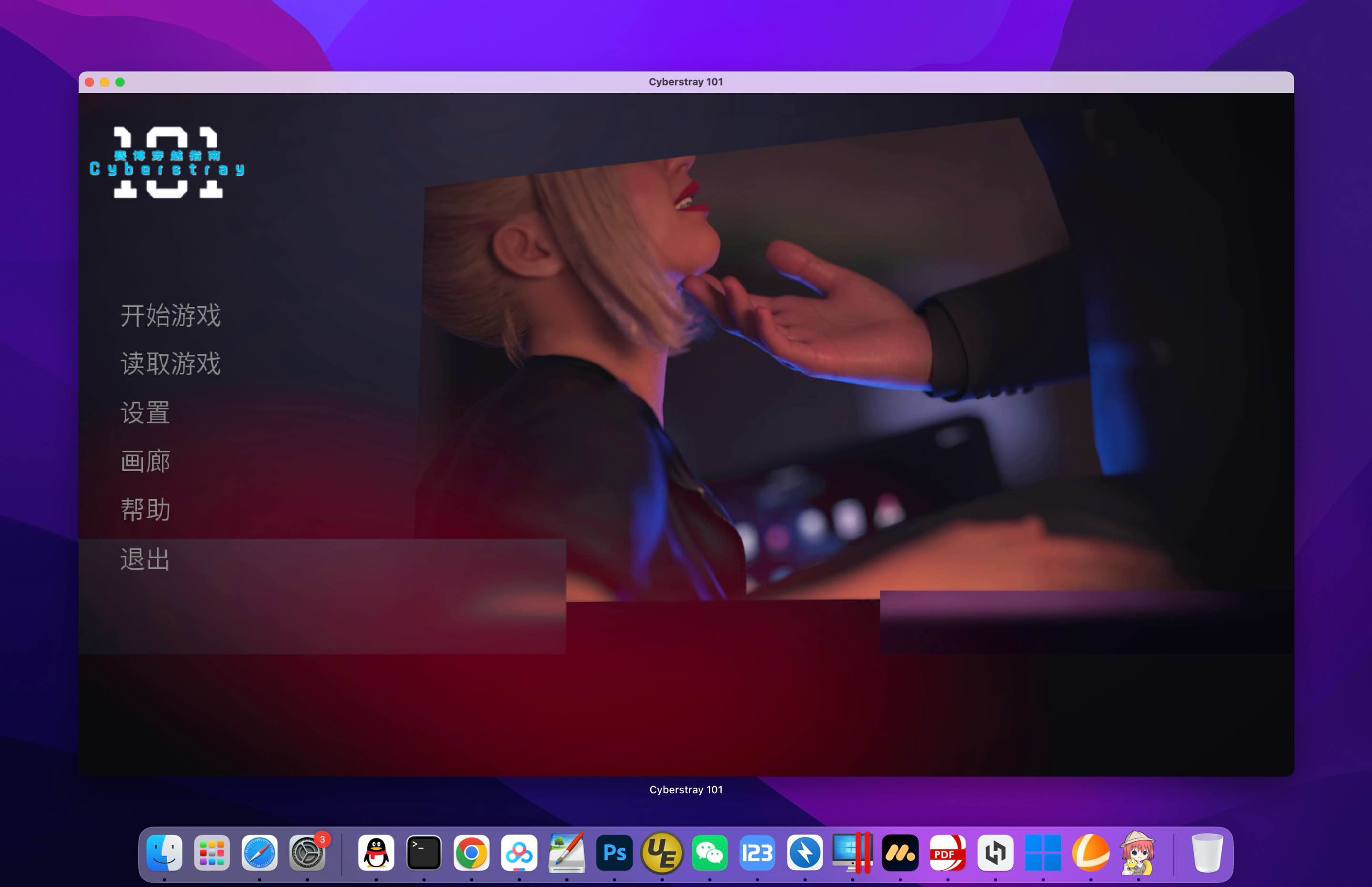This screenshot has height=887, width=1372.
Task: Open the black icon with yellow M
Action: click(x=900, y=852)
